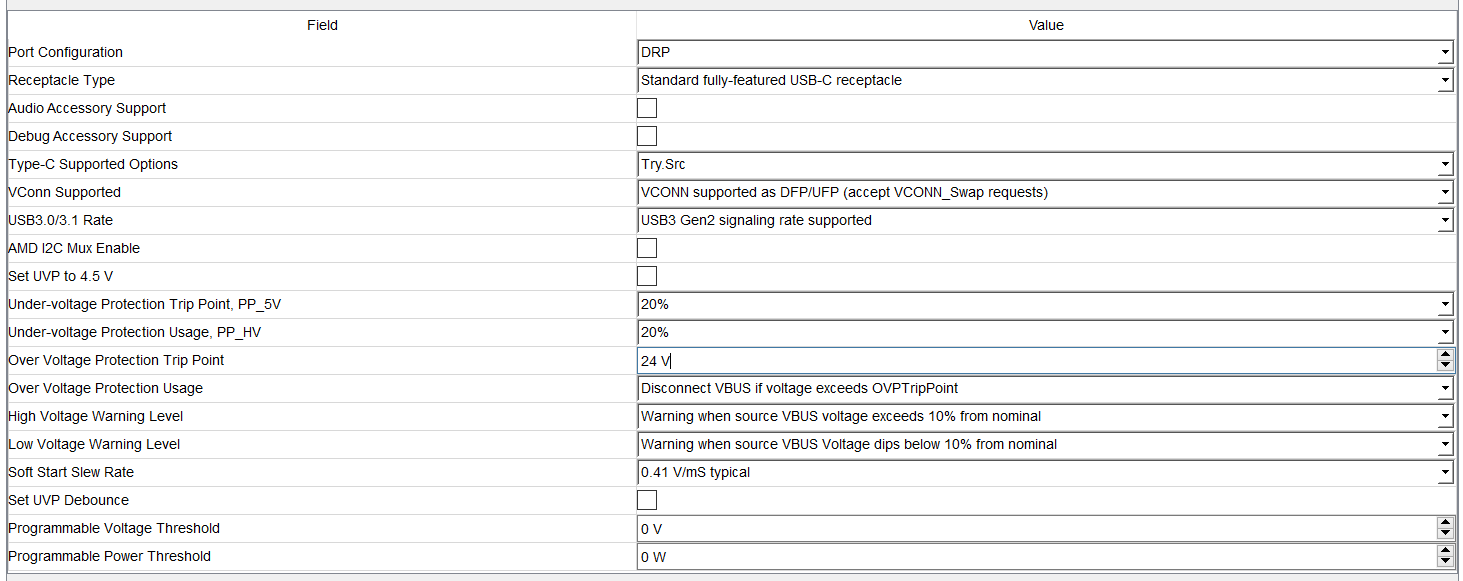The width and height of the screenshot is (1463, 581).
Task: Open the High Voltage Warning Level dropdown
Action: coord(1445,416)
